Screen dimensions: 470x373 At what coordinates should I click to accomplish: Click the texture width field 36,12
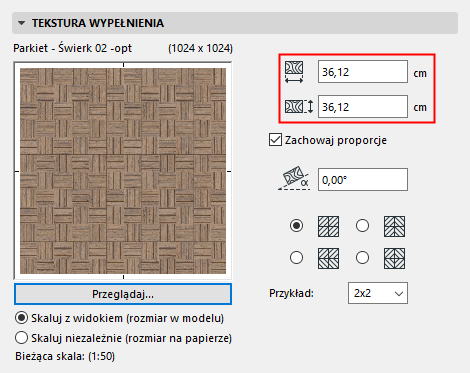coord(363,72)
